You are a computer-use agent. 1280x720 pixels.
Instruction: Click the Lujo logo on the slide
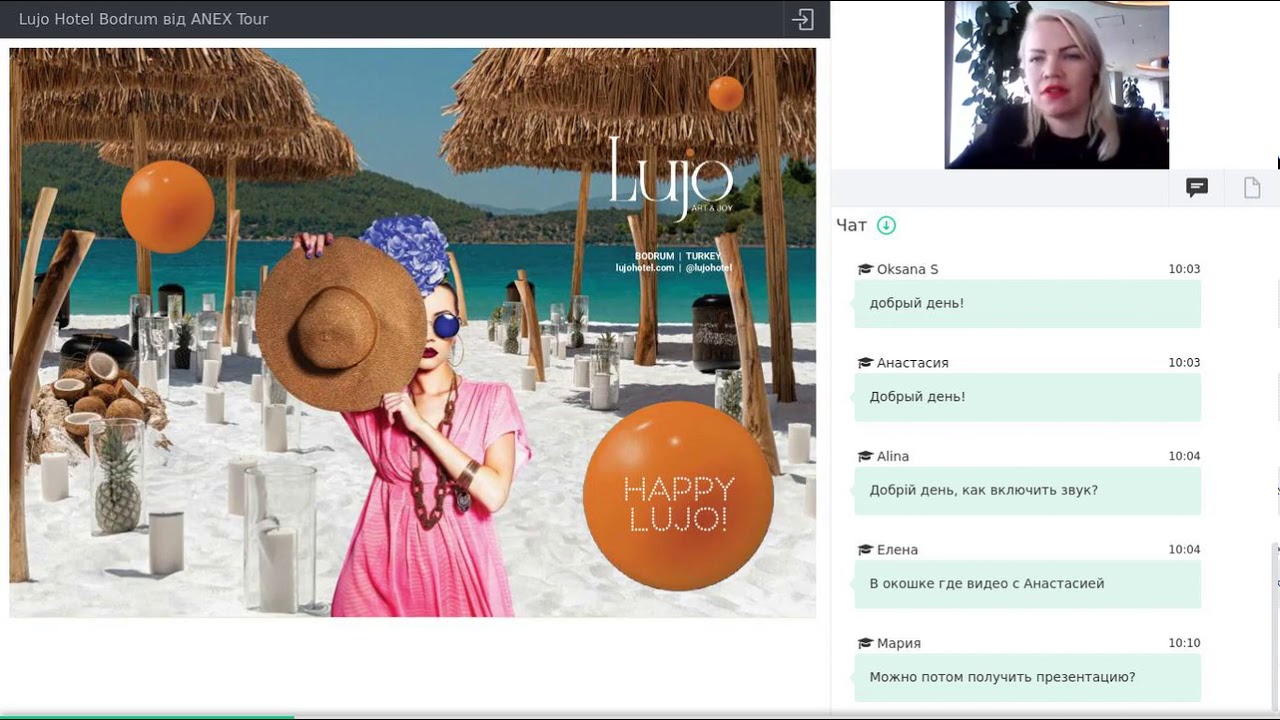[x=671, y=178]
